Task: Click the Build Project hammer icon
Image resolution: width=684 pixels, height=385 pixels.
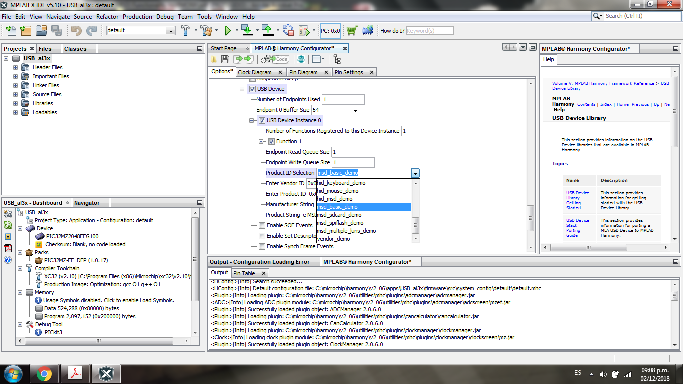Action: coord(185,31)
